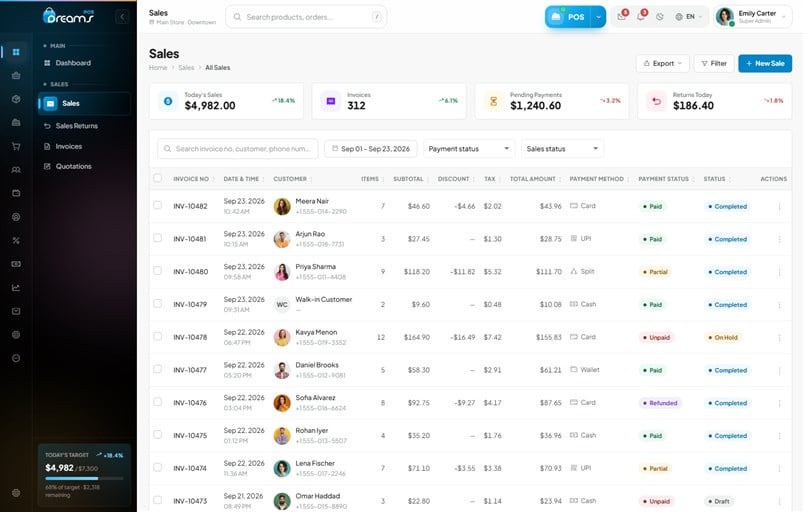Viewport: 804px width, 512px height.
Task: Click Meera Nair's avatar thumbnail
Action: (x=282, y=206)
